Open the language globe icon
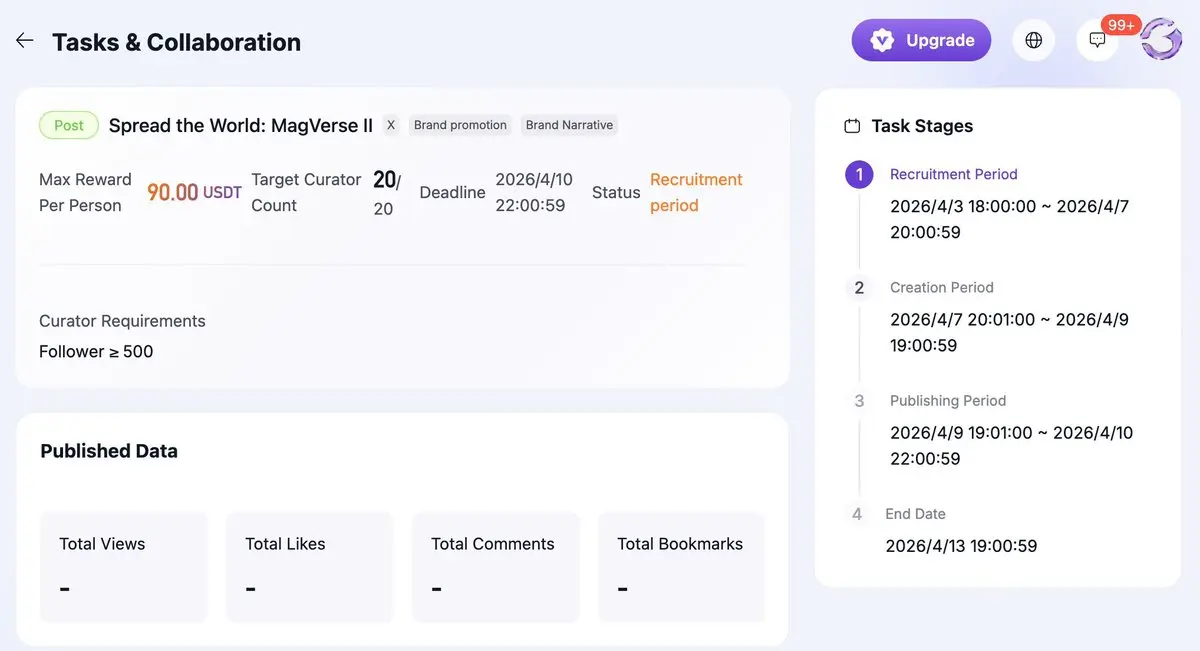The width and height of the screenshot is (1200, 651). (1034, 40)
